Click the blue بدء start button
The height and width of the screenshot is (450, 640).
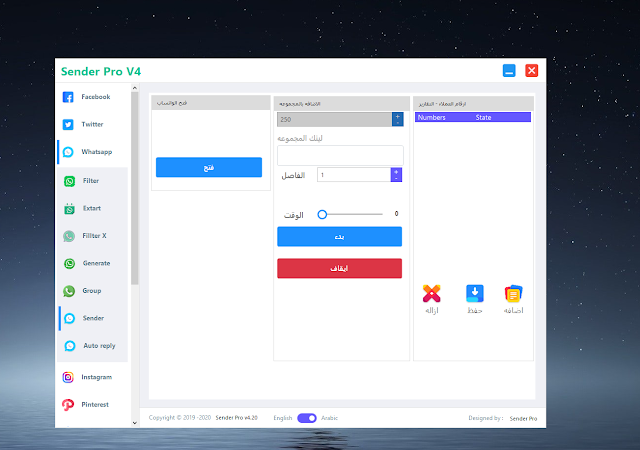coord(340,237)
